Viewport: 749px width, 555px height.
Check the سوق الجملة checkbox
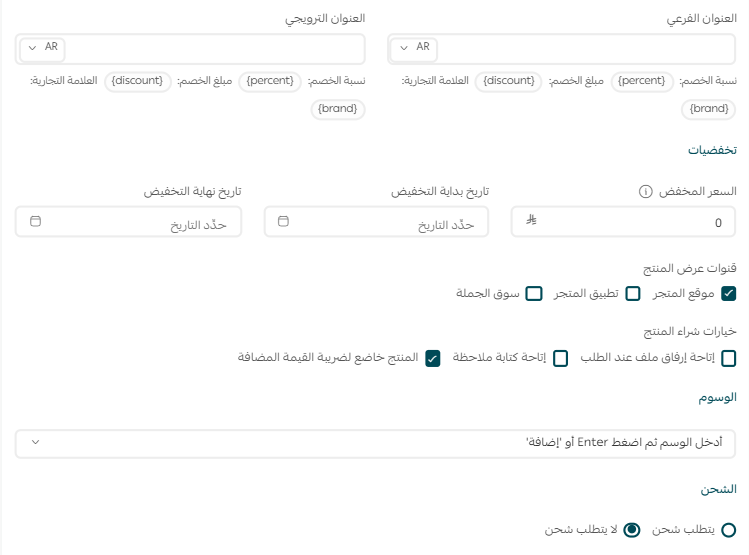[x=534, y=293]
